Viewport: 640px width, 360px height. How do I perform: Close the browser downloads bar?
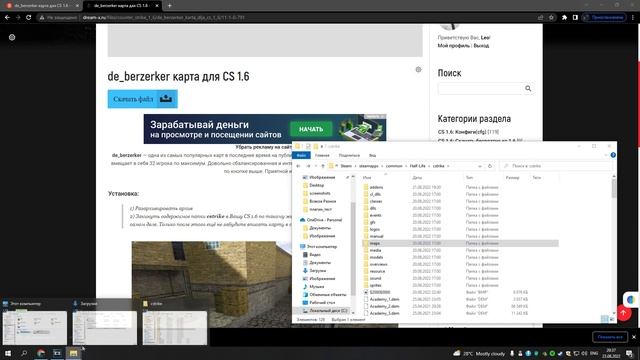point(633,337)
